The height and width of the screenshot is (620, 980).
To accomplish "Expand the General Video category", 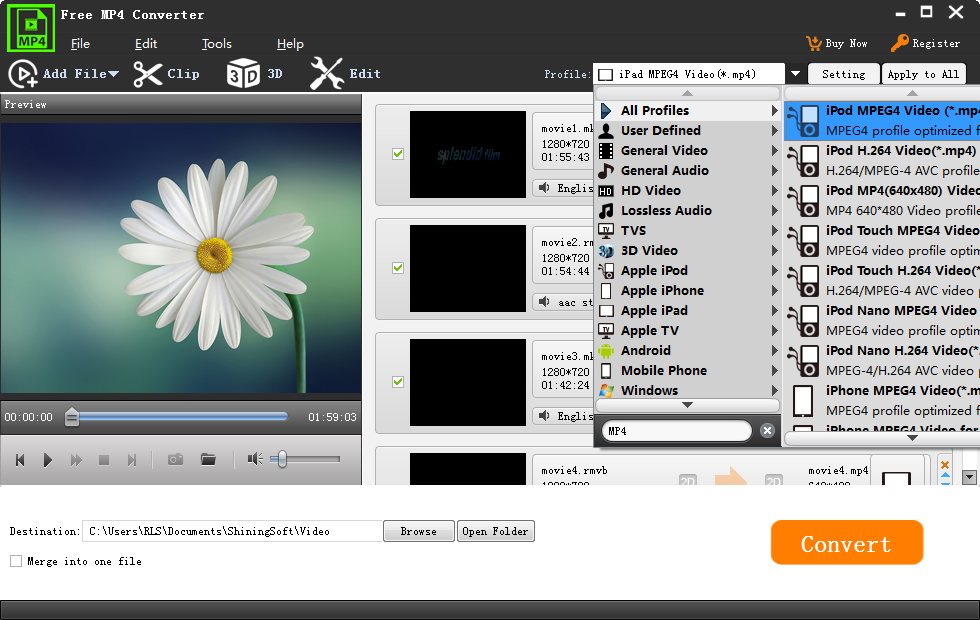I will point(689,151).
